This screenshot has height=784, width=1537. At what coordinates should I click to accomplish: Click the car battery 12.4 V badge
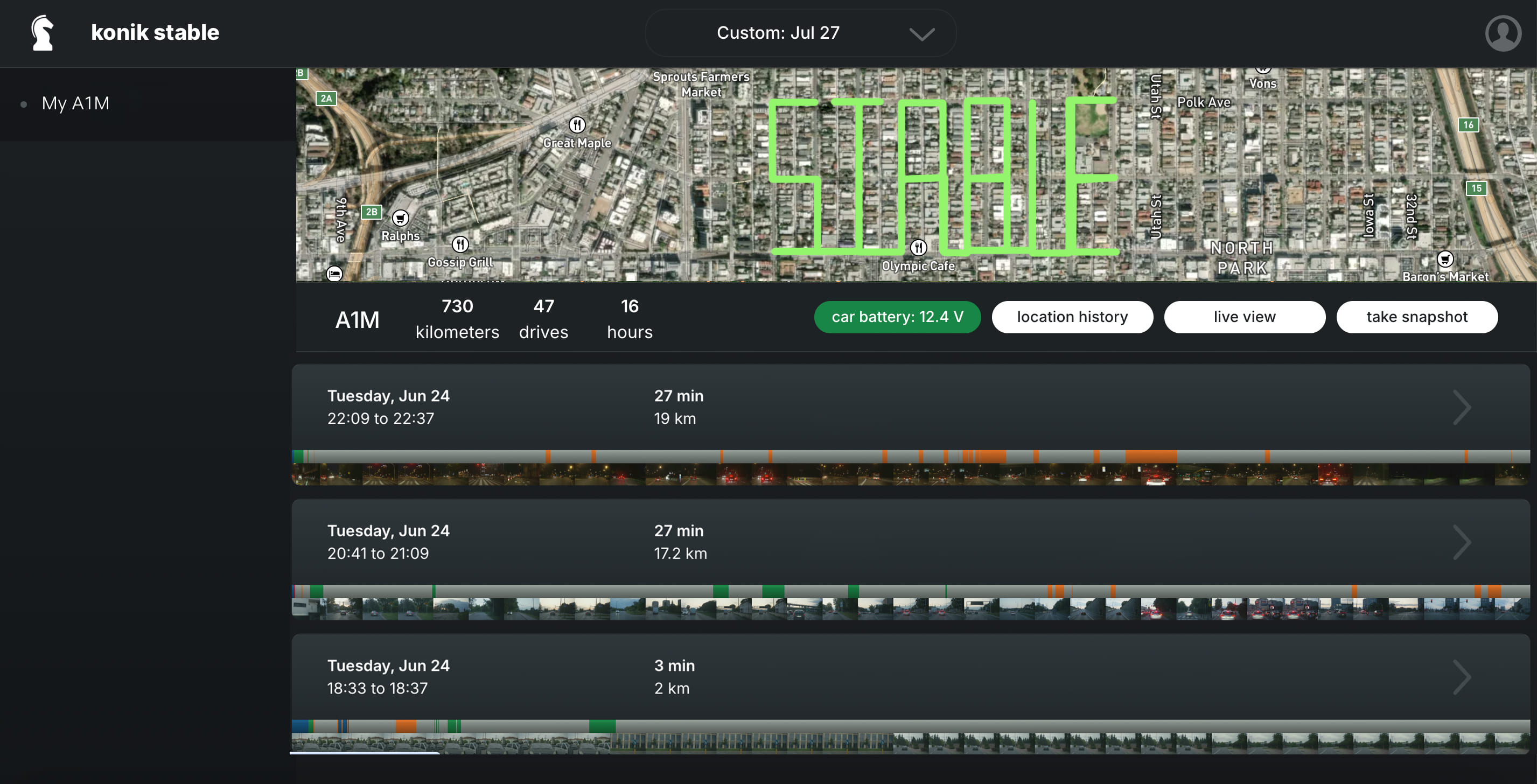click(897, 317)
